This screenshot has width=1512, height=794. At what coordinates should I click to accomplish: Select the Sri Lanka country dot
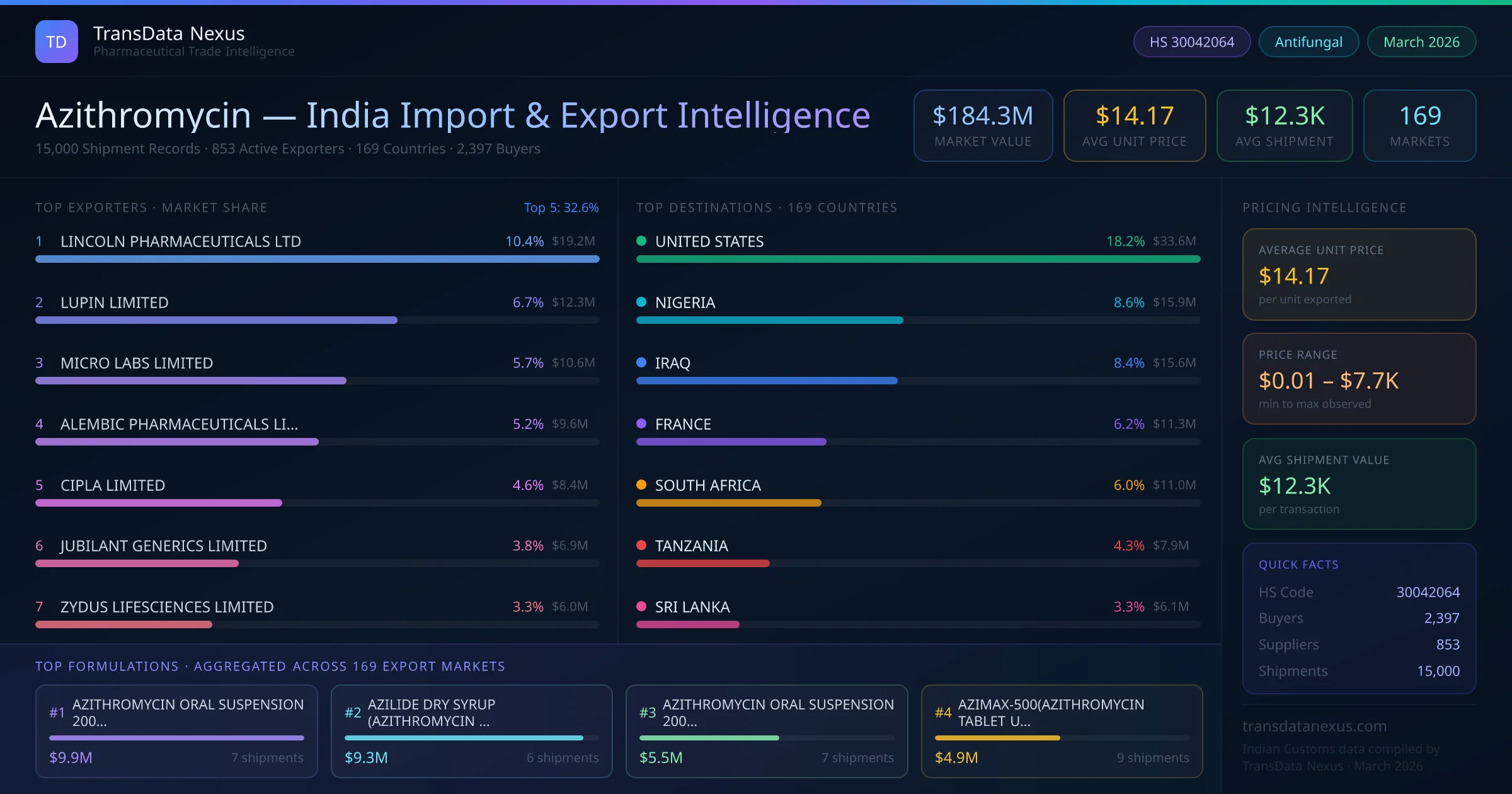tap(642, 607)
